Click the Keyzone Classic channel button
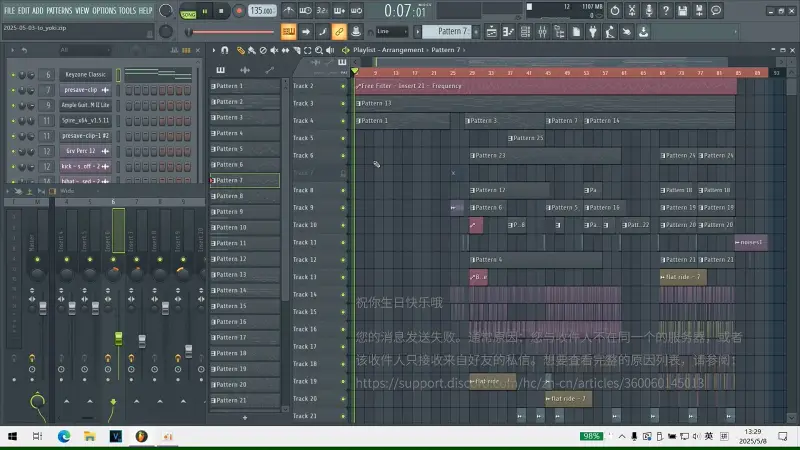This screenshot has width=800, height=450. (85, 74)
